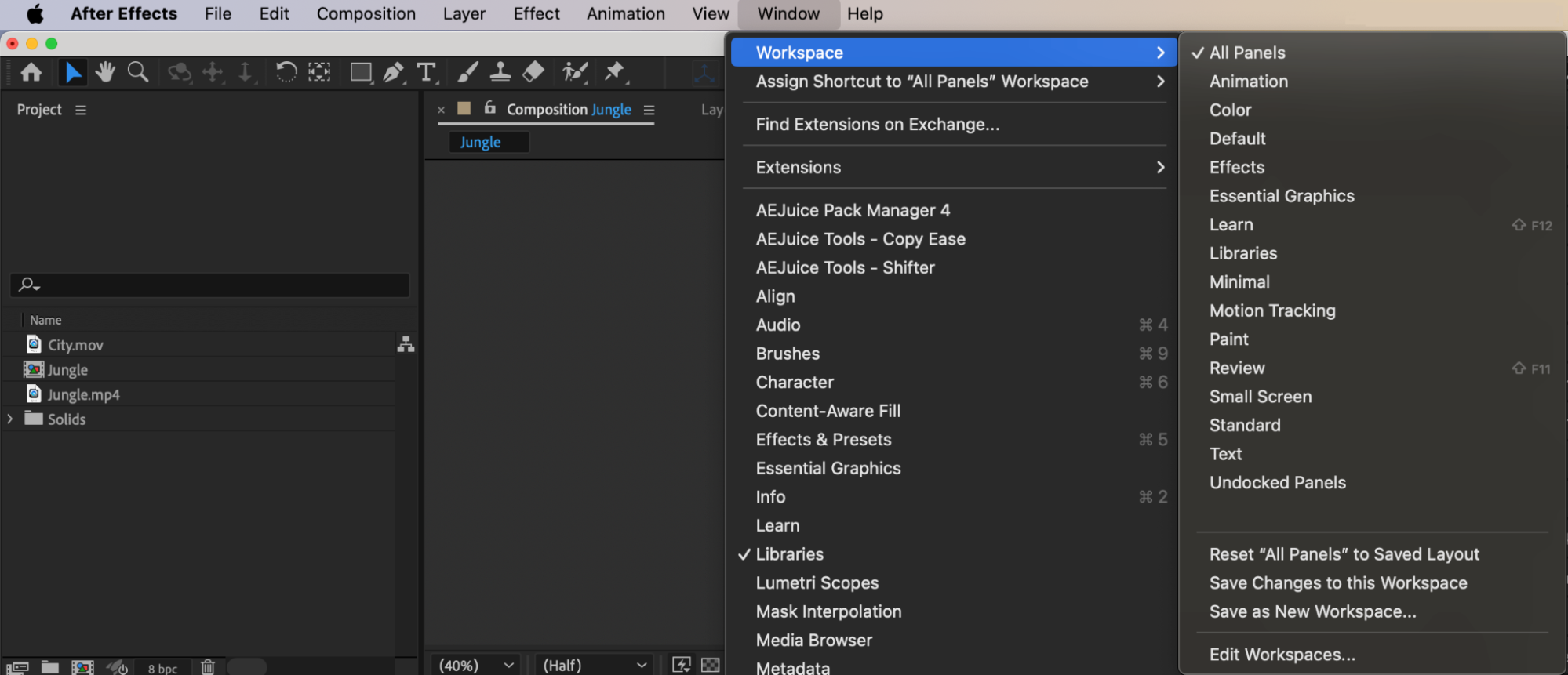This screenshot has width=1568, height=675.
Task: Open the Apple menu
Action: click(x=35, y=14)
